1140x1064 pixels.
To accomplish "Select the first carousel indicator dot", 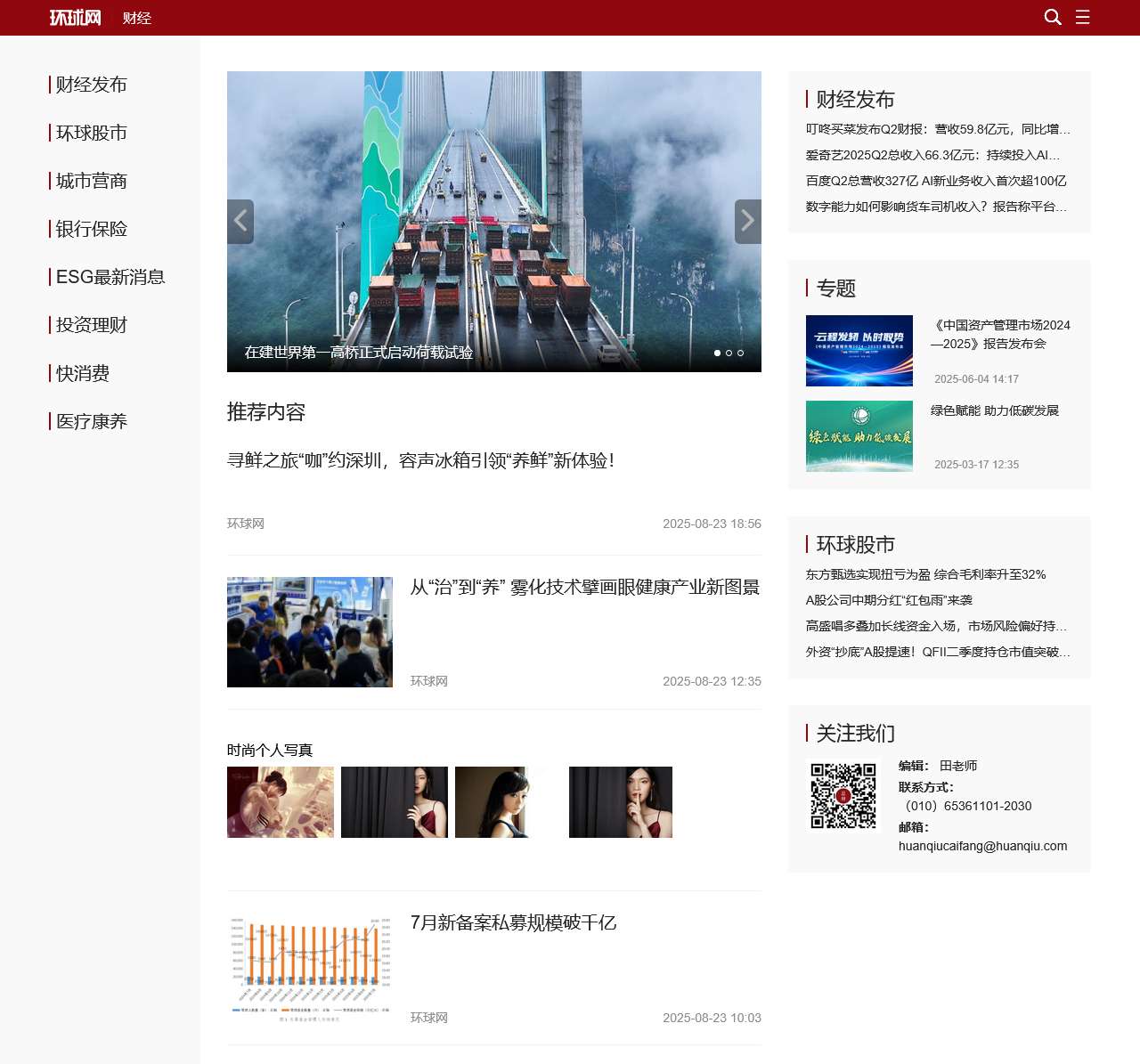I will pos(716,353).
